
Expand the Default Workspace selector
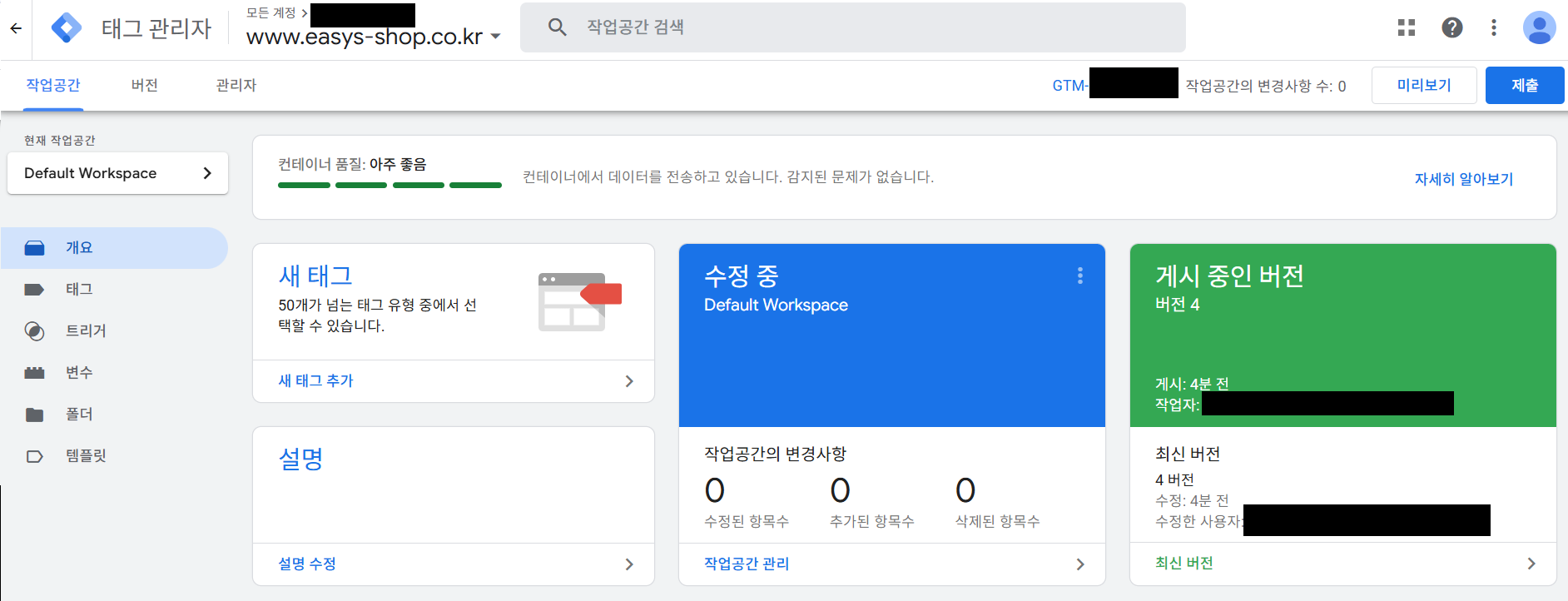click(117, 173)
